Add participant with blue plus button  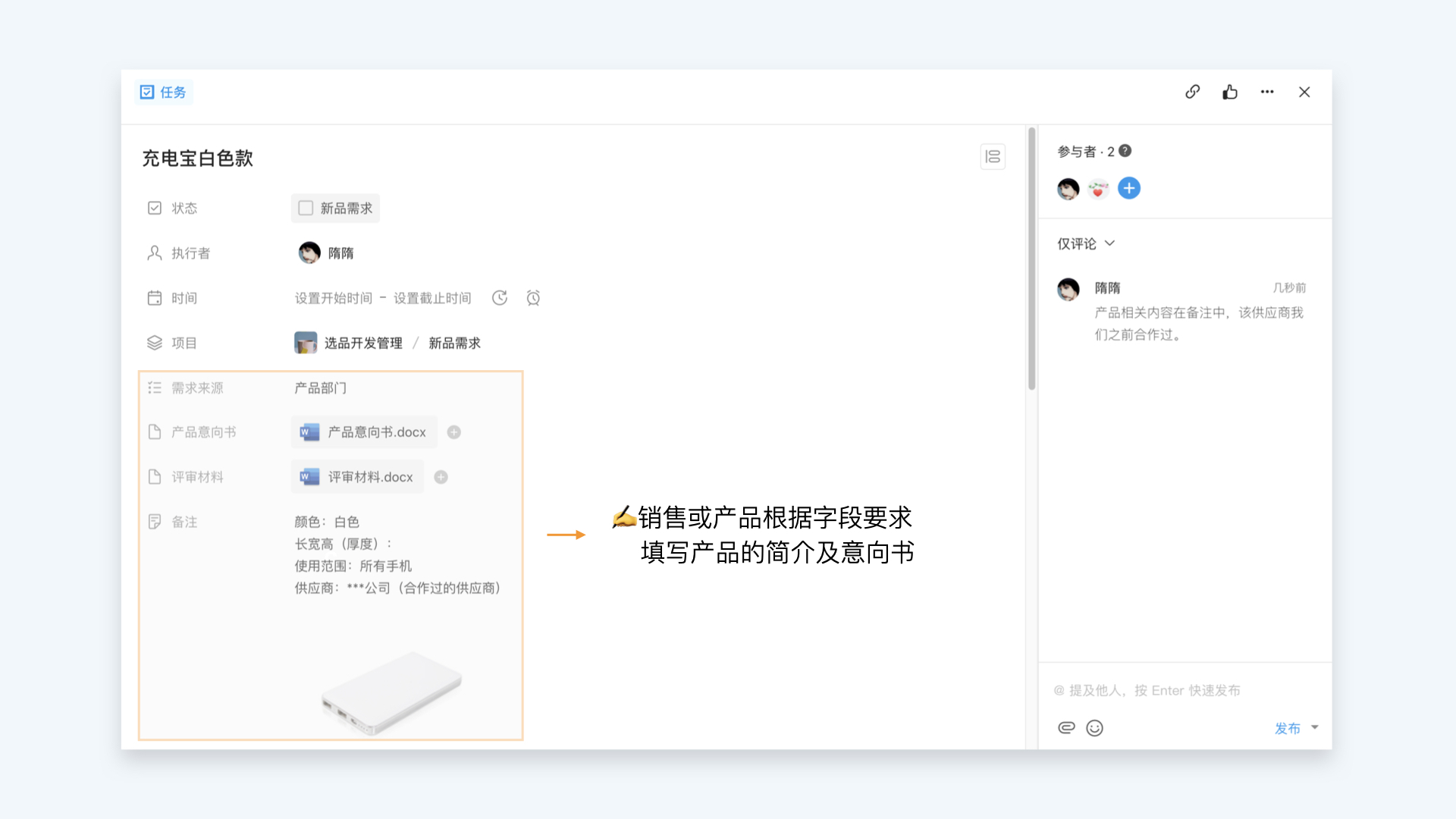pyautogui.click(x=1128, y=188)
